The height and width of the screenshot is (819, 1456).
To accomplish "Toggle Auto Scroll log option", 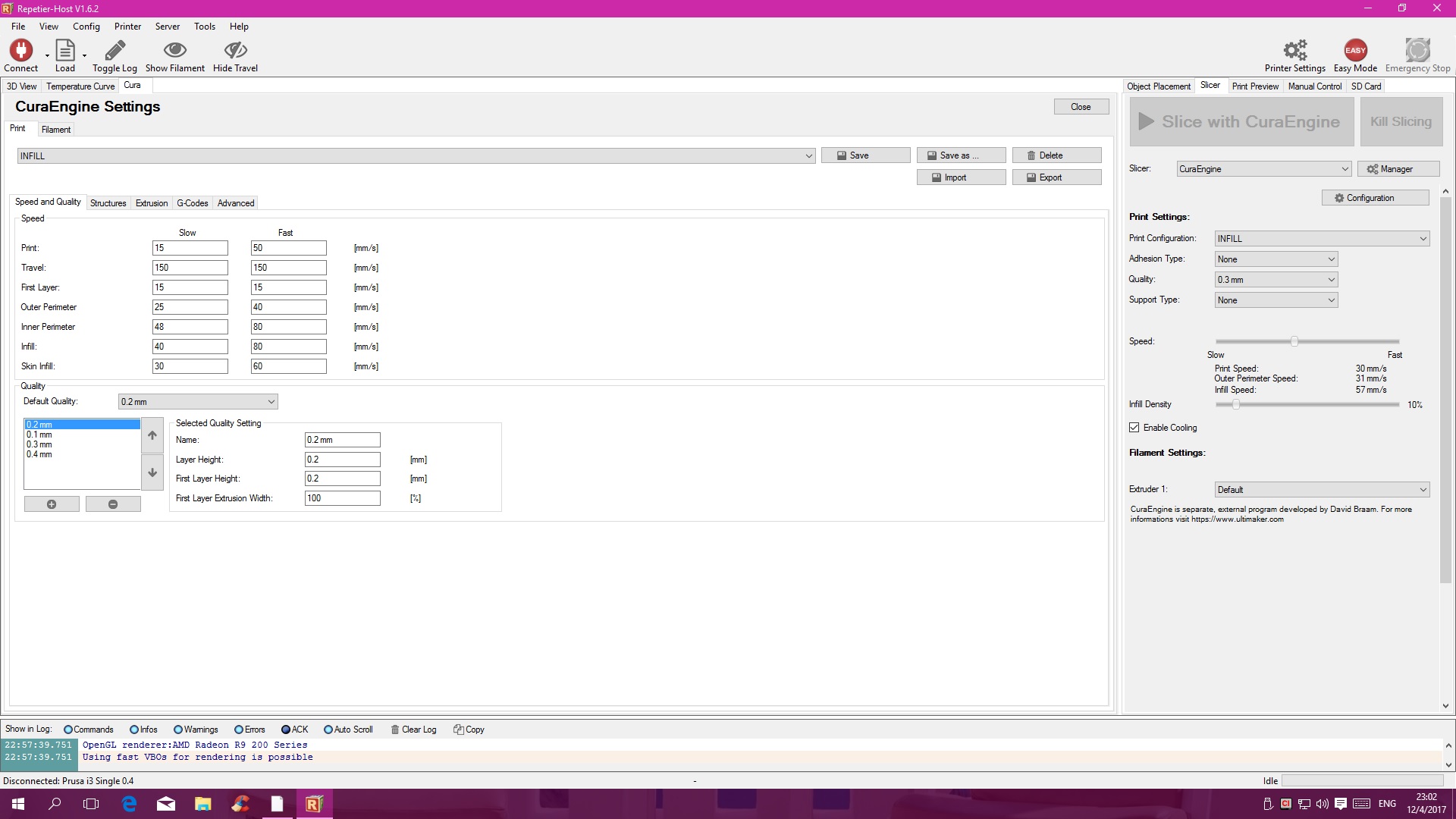I will [328, 730].
